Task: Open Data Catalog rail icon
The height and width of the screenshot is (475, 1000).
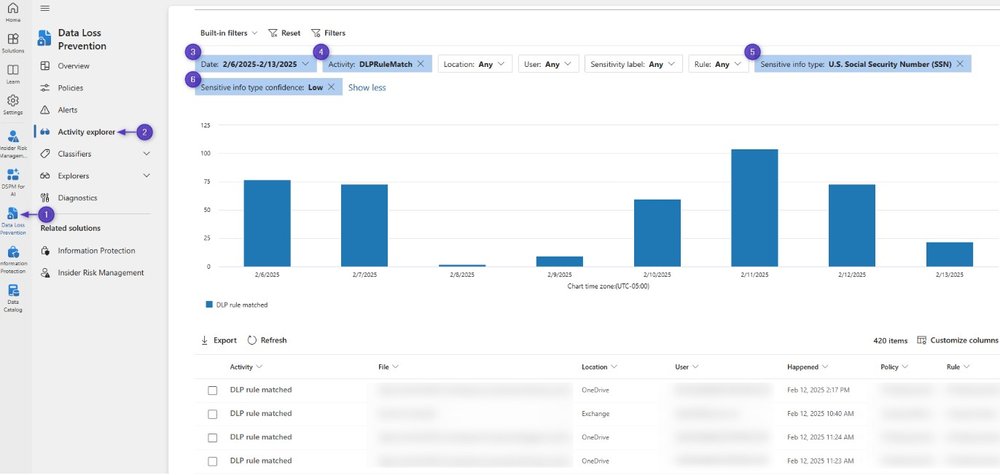Action: (13, 298)
